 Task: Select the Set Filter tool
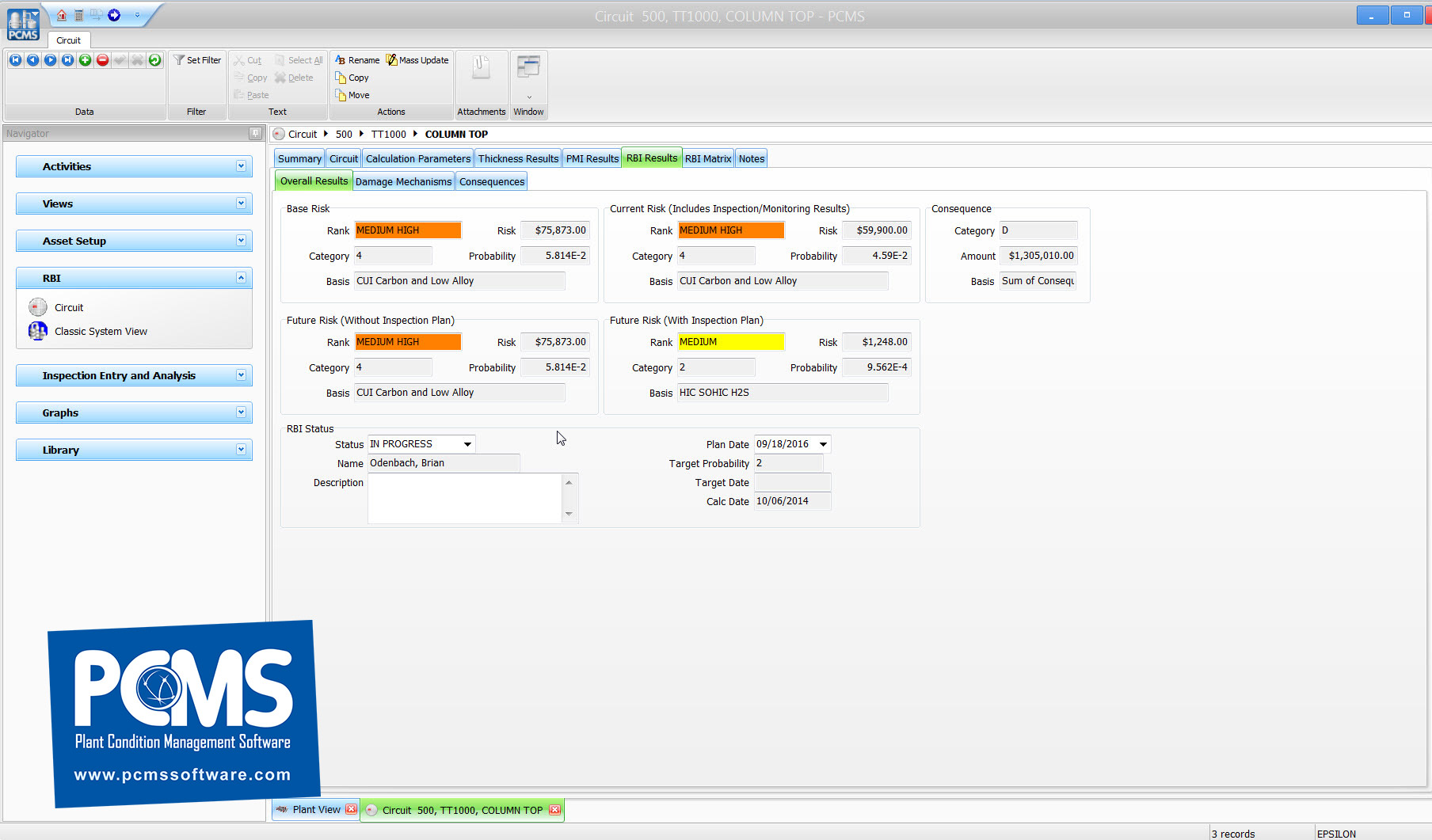click(196, 59)
